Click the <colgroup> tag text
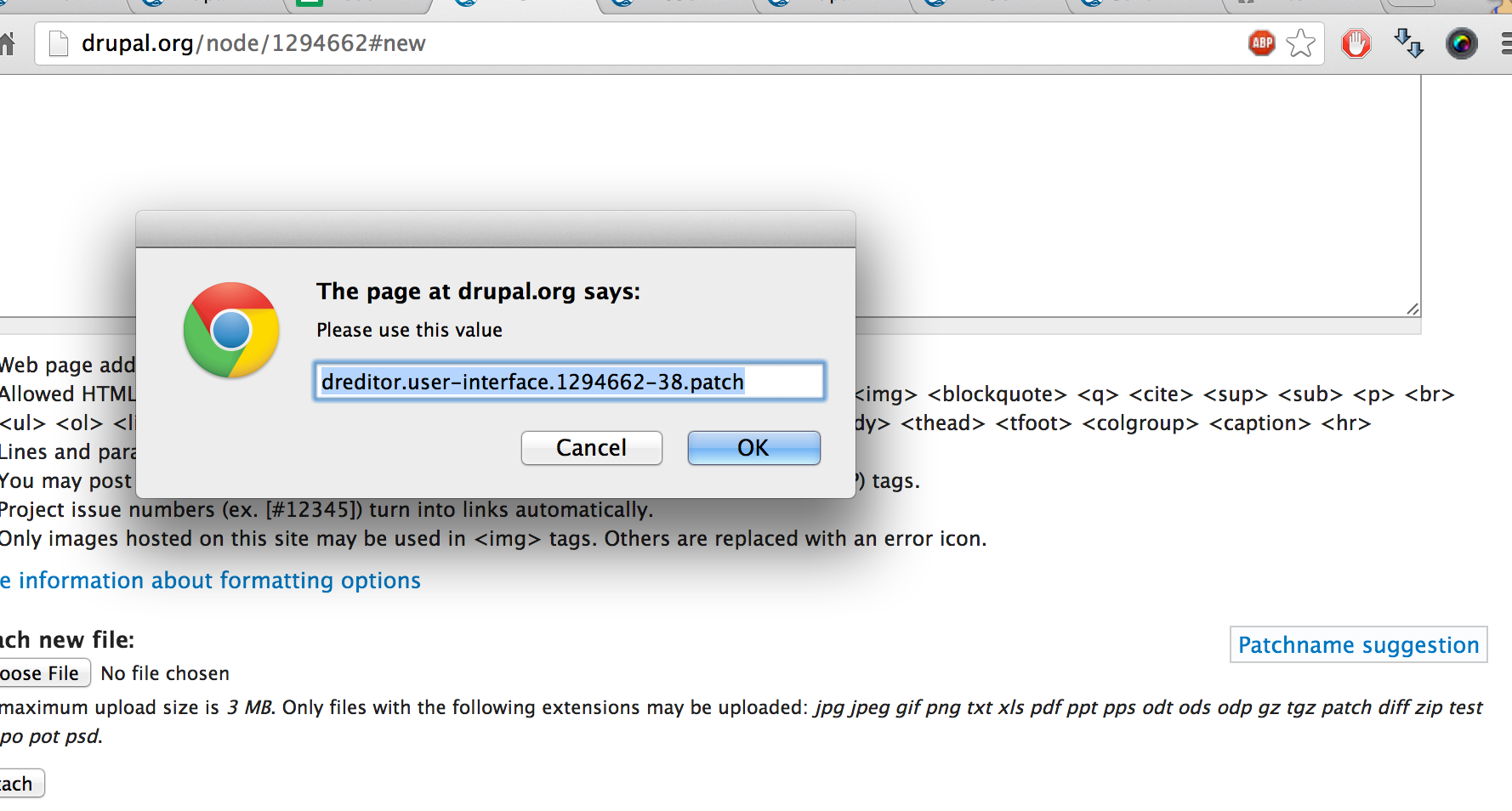 pos(1140,423)
